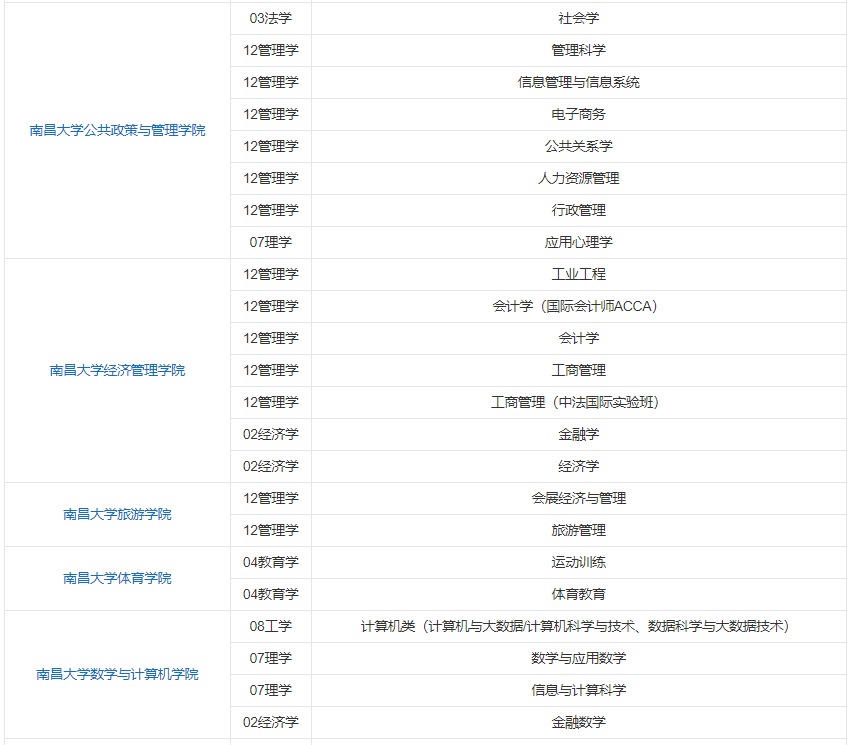The image size is (850, 745).
Task: Open the 南昌大学公共政策与管理学院 link
Action: coord(117,130)
